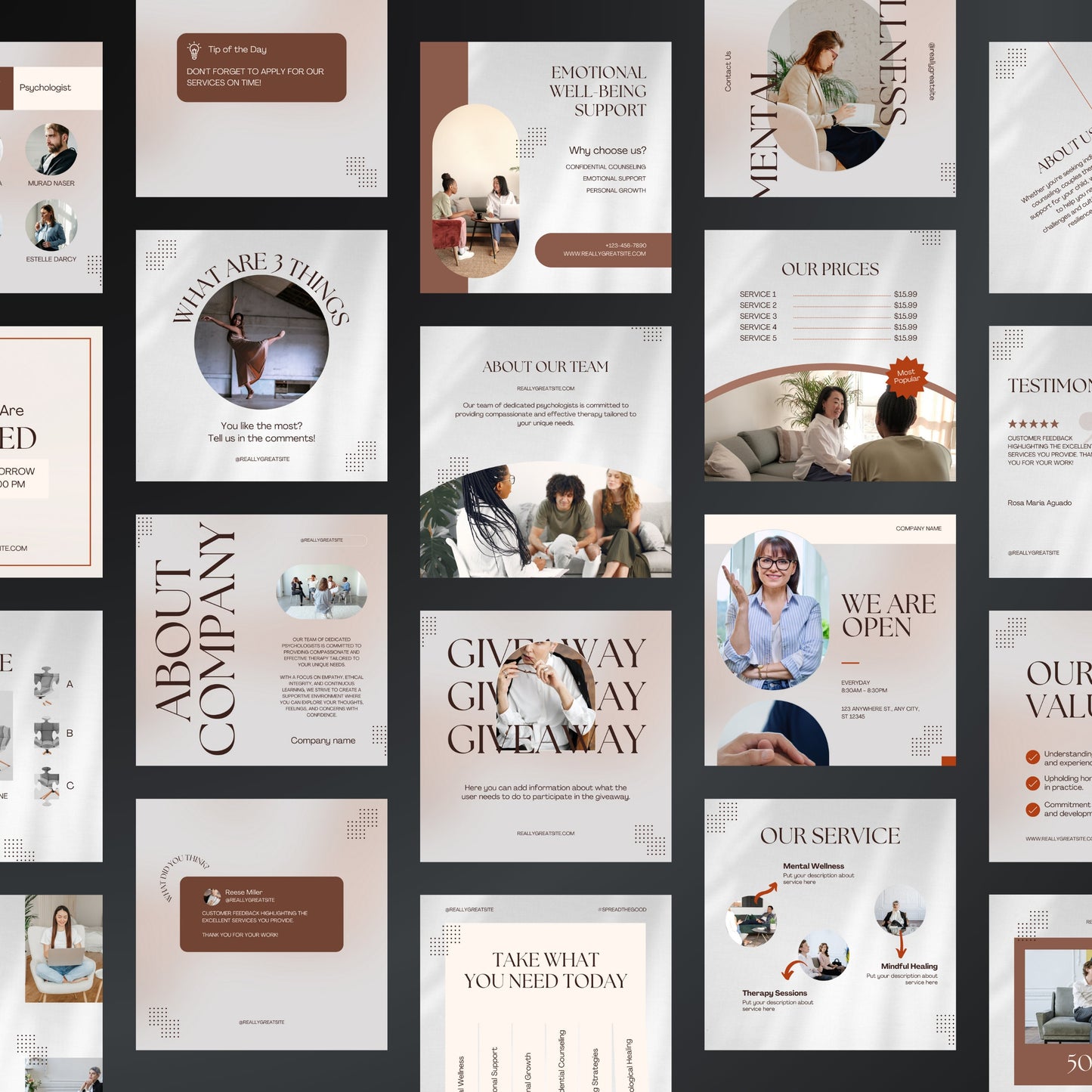Select the Emotional Support tear-off tab
Image resolution: width=1092 pixels, height=1092 pixels.
pos(496,1066)
